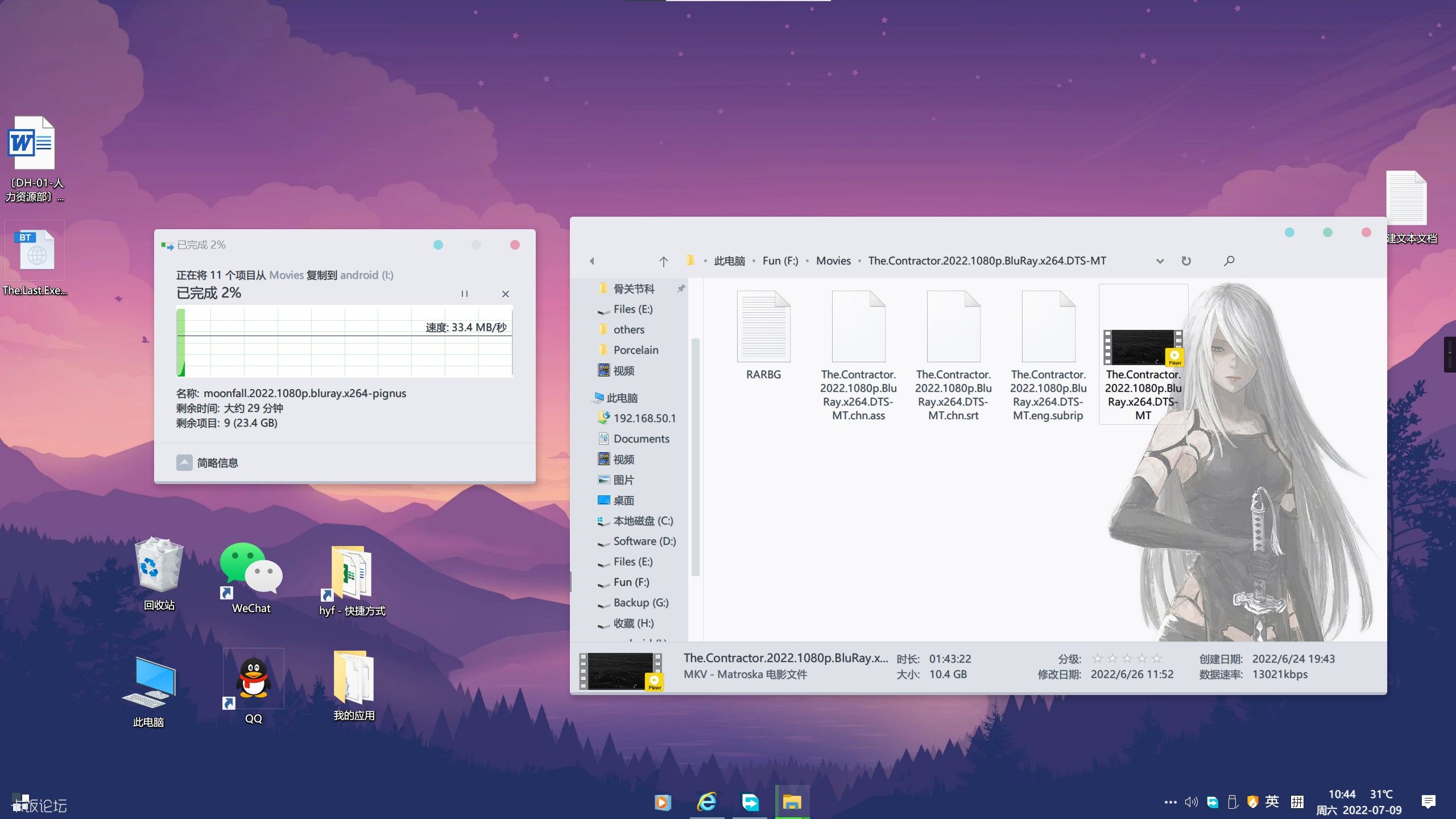This screenshot has height=819, width=1456.
Task: Open the 骨关节科 quick access folder
Action: [634, 288]
